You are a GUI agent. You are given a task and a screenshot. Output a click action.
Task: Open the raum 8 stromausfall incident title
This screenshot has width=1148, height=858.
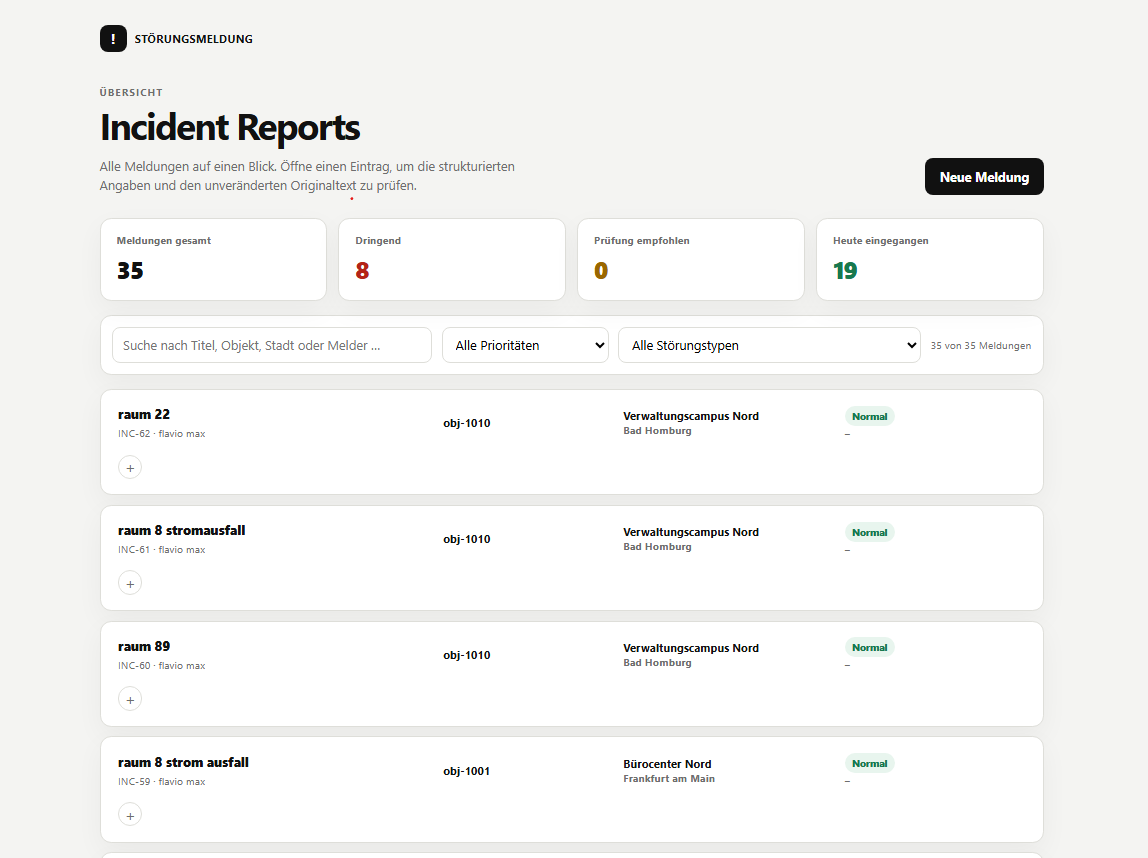[182, 530]
